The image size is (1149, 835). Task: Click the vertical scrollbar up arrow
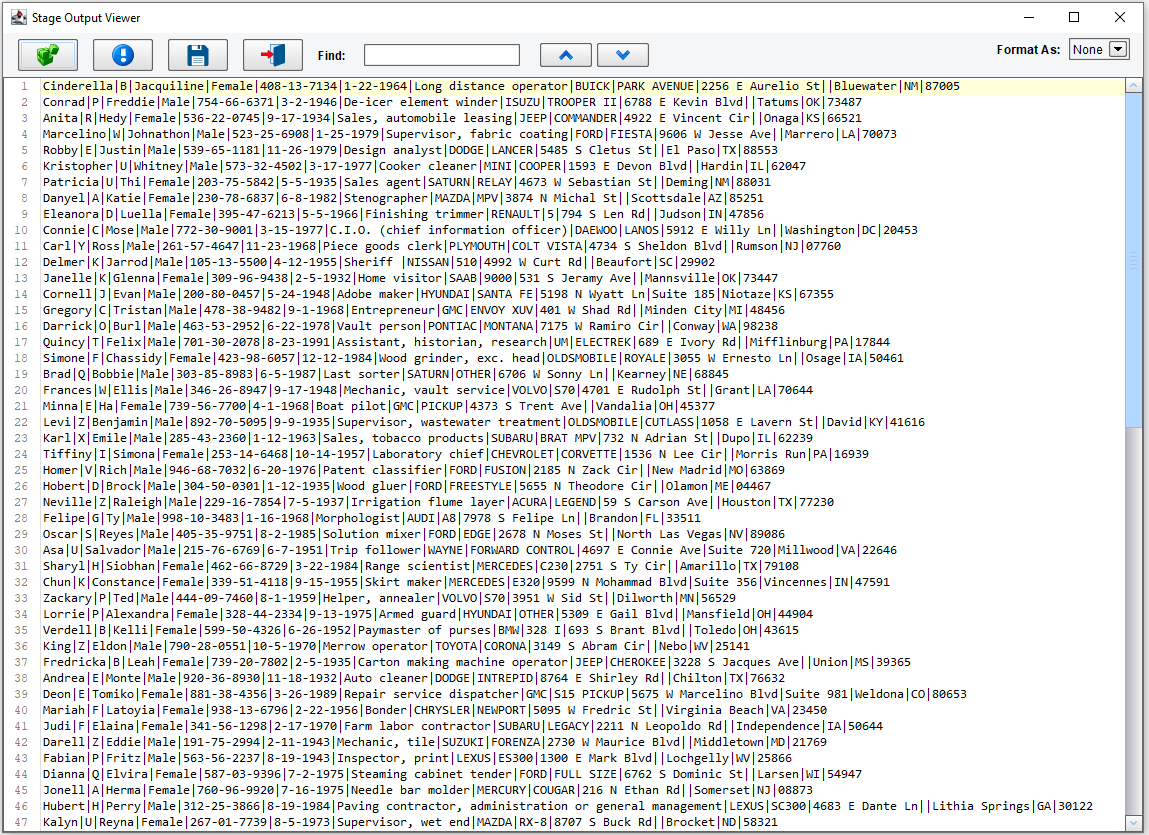[x=1133, y=86]
